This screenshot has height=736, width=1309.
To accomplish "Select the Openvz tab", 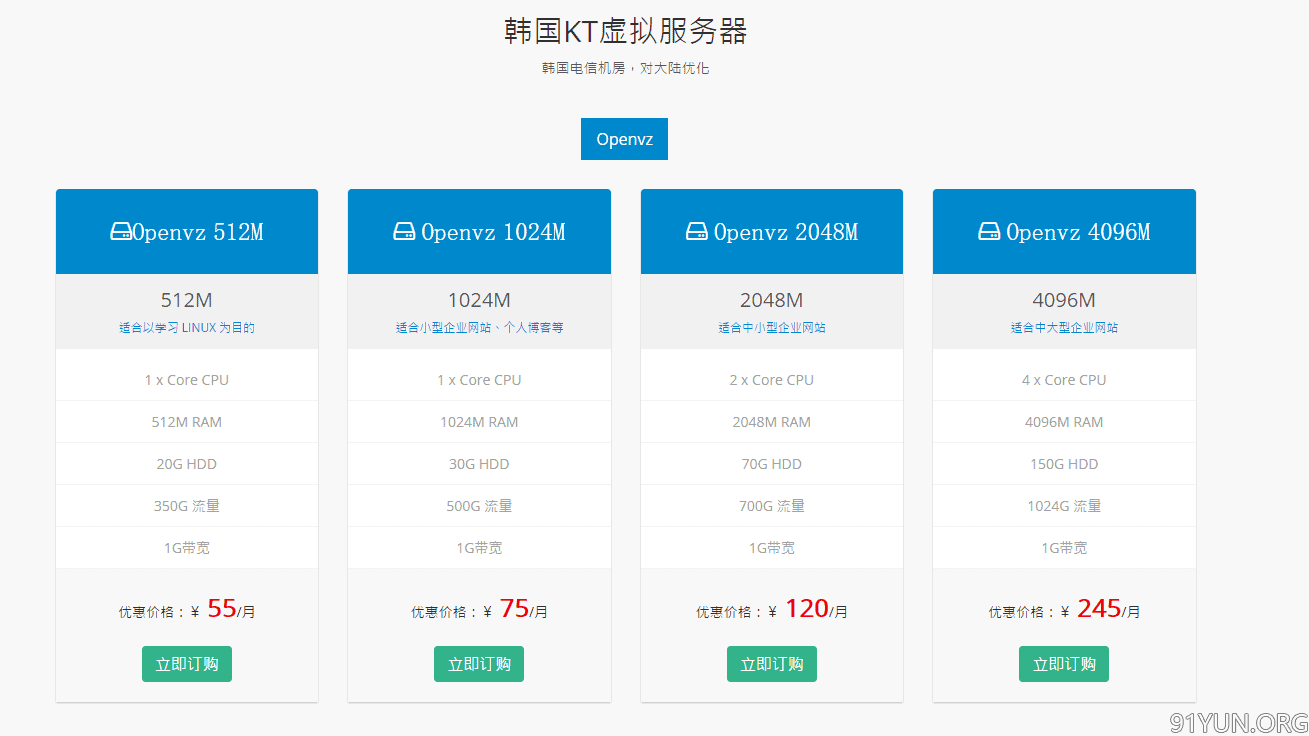I will pos(624,139).
